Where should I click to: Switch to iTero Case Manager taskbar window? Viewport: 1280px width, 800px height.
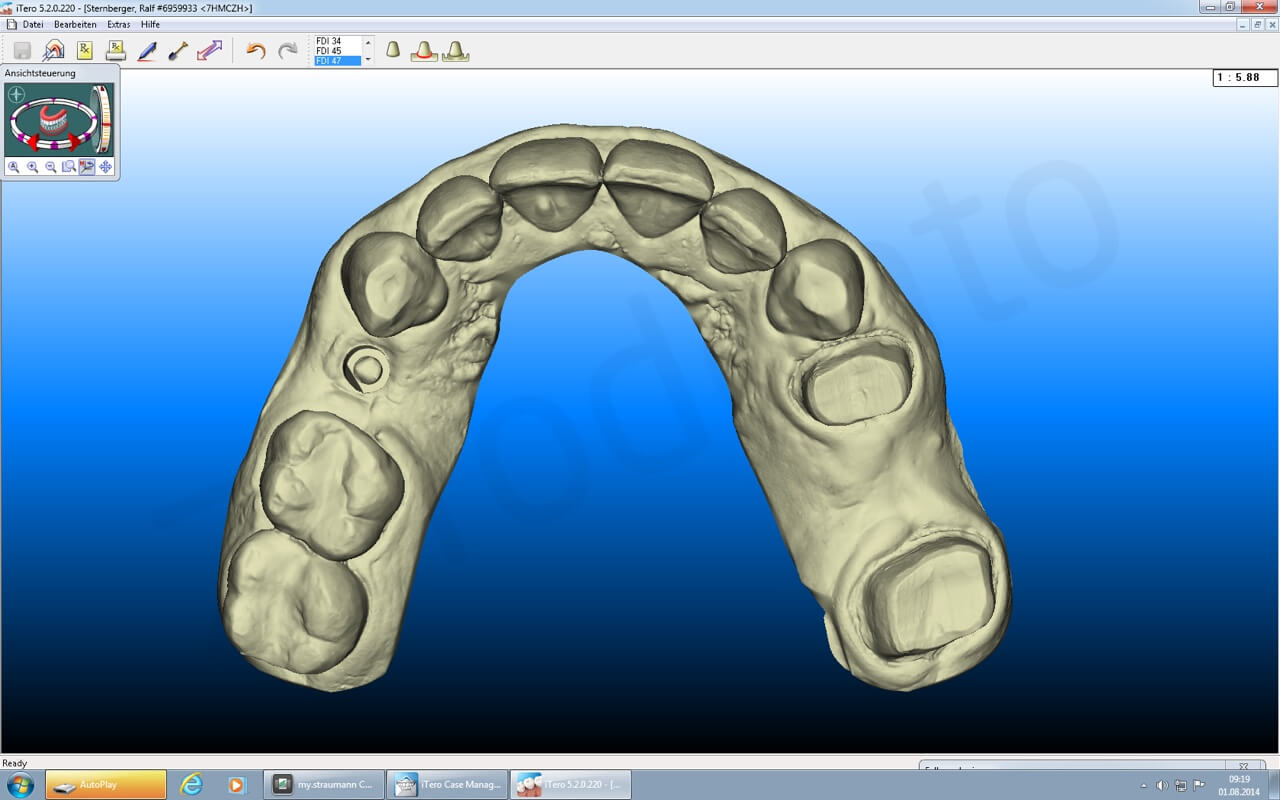[447, 785]
